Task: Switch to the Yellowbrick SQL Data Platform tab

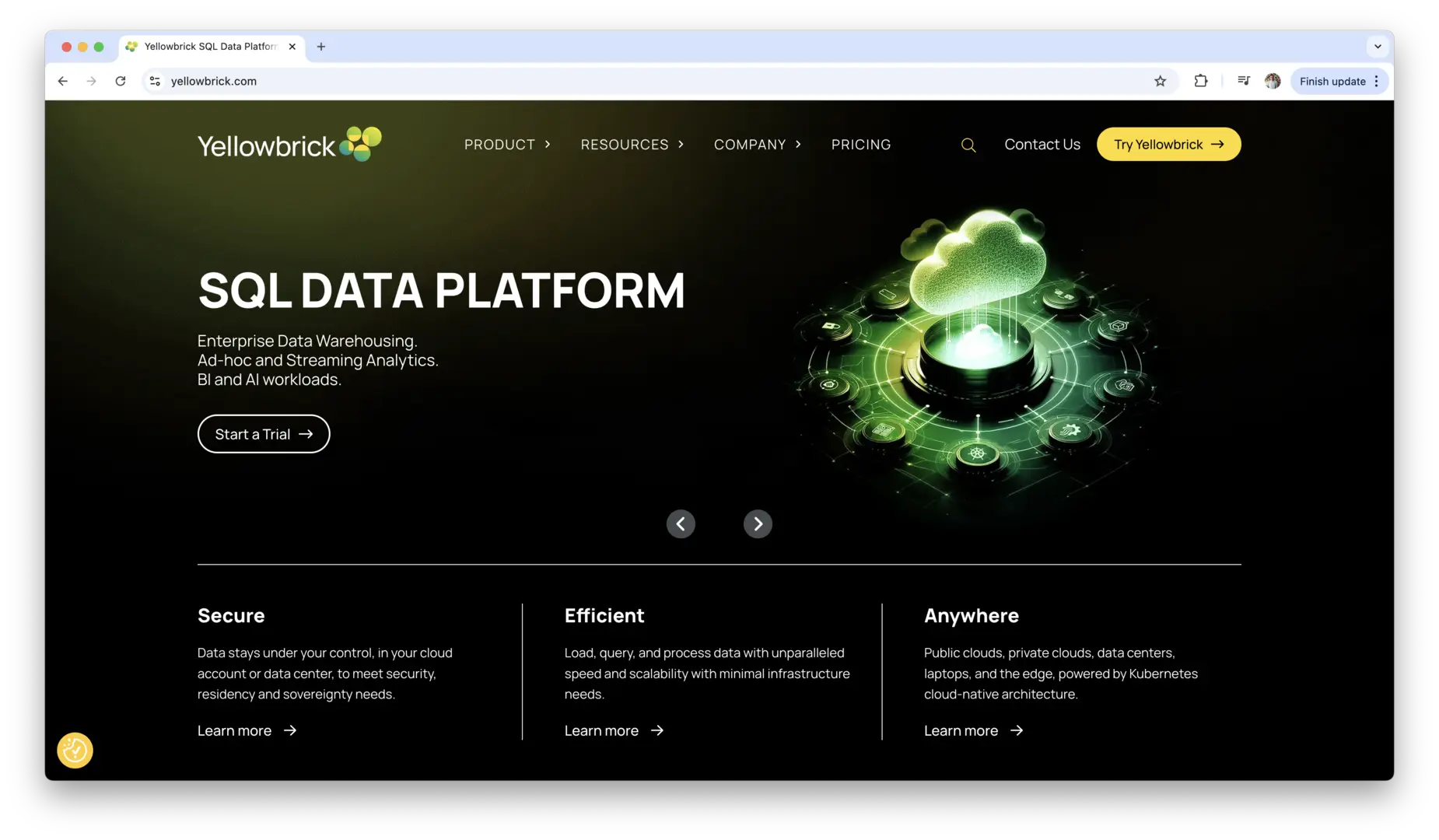Action: pos(210,47)
